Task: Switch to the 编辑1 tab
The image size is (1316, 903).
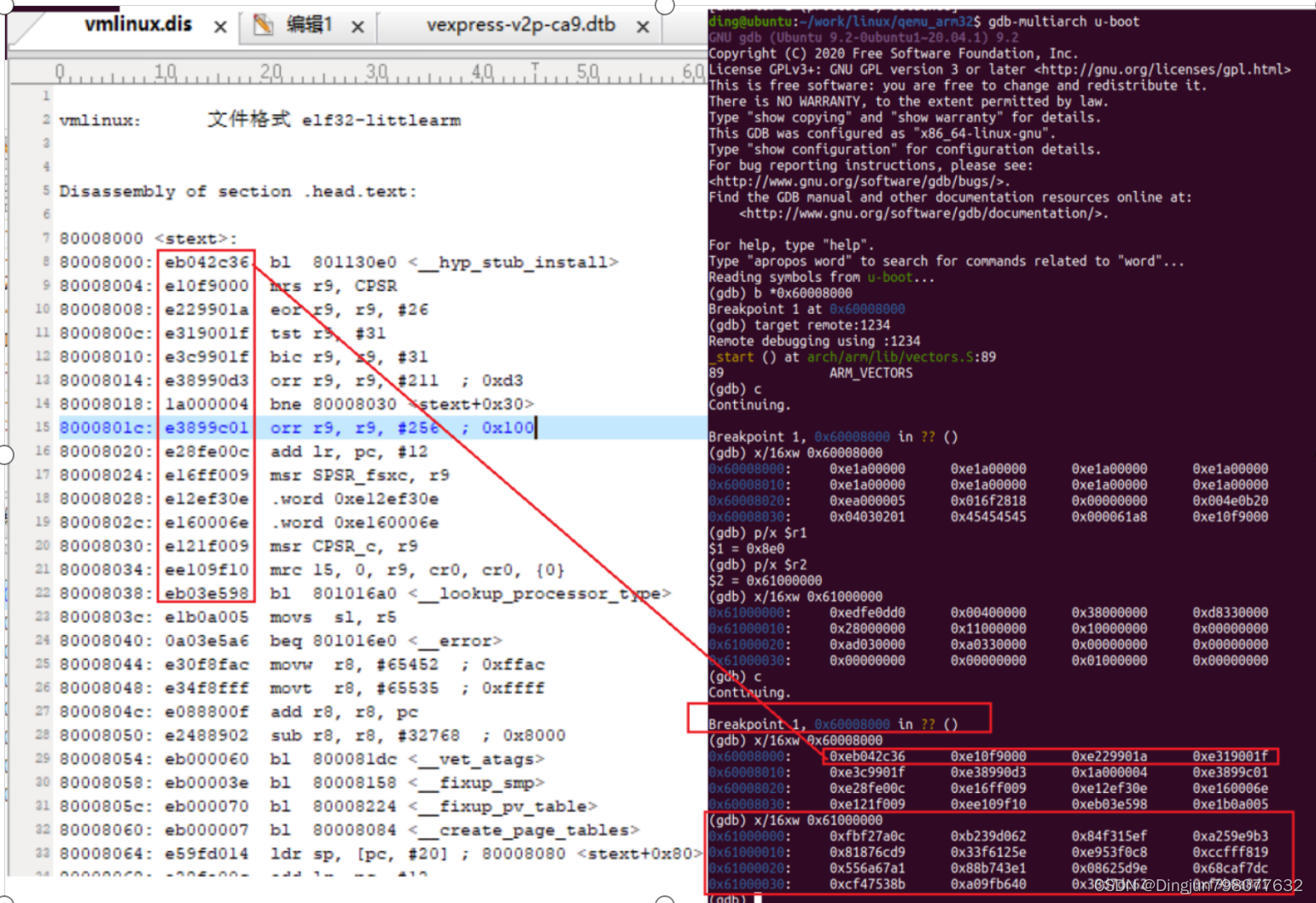Action: pyautogui.click(x=307, y=26)
